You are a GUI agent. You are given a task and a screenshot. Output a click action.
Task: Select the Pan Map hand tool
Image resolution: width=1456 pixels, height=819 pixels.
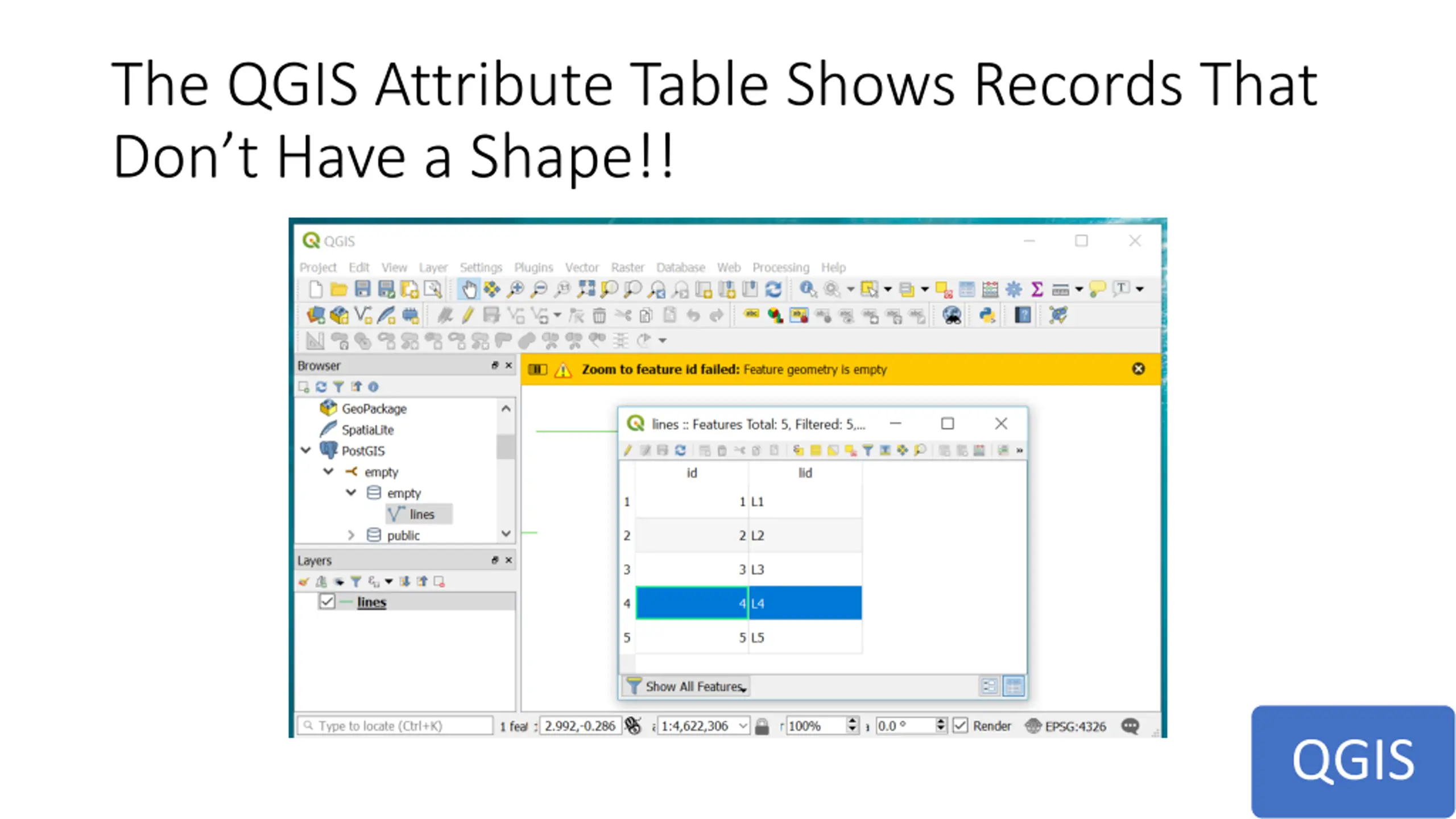tap(469, 289)
